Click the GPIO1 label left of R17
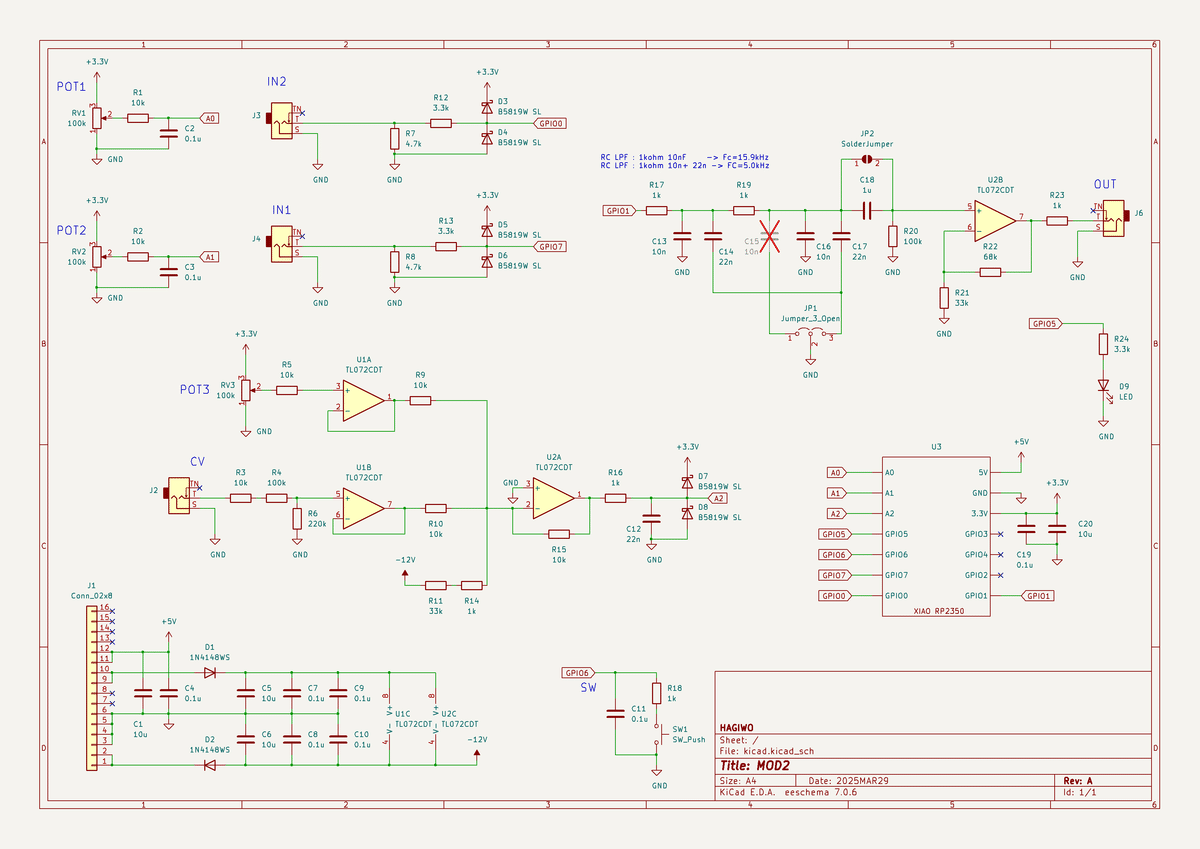Screen dimensions: 1200x849 click(618, 211)
